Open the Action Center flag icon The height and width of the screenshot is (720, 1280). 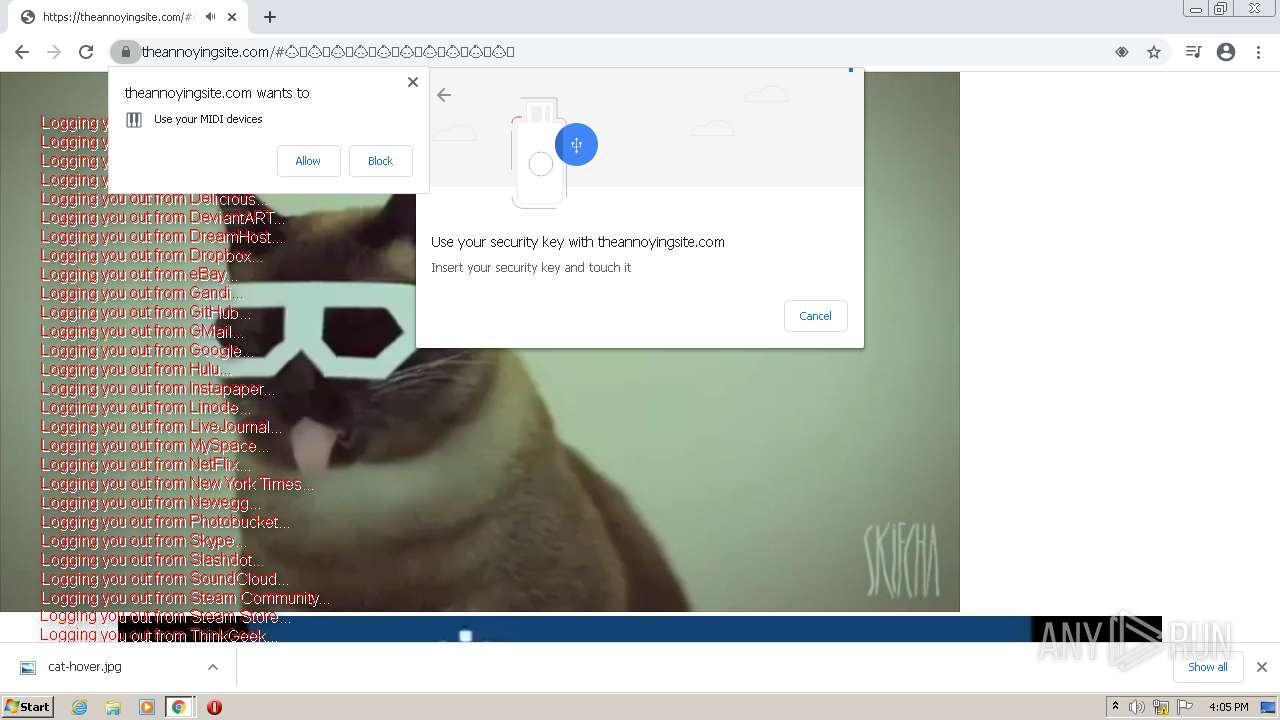point(1185,707)
